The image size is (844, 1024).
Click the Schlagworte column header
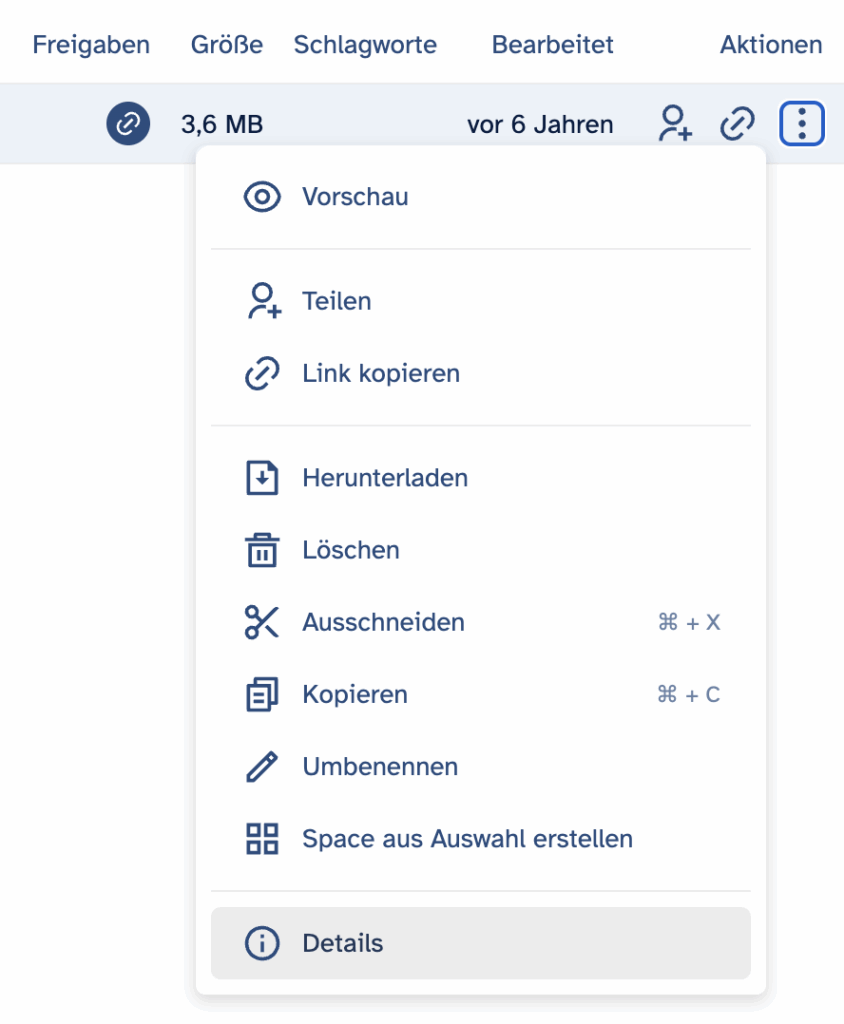pyautogui.click(x=365, y=44)
